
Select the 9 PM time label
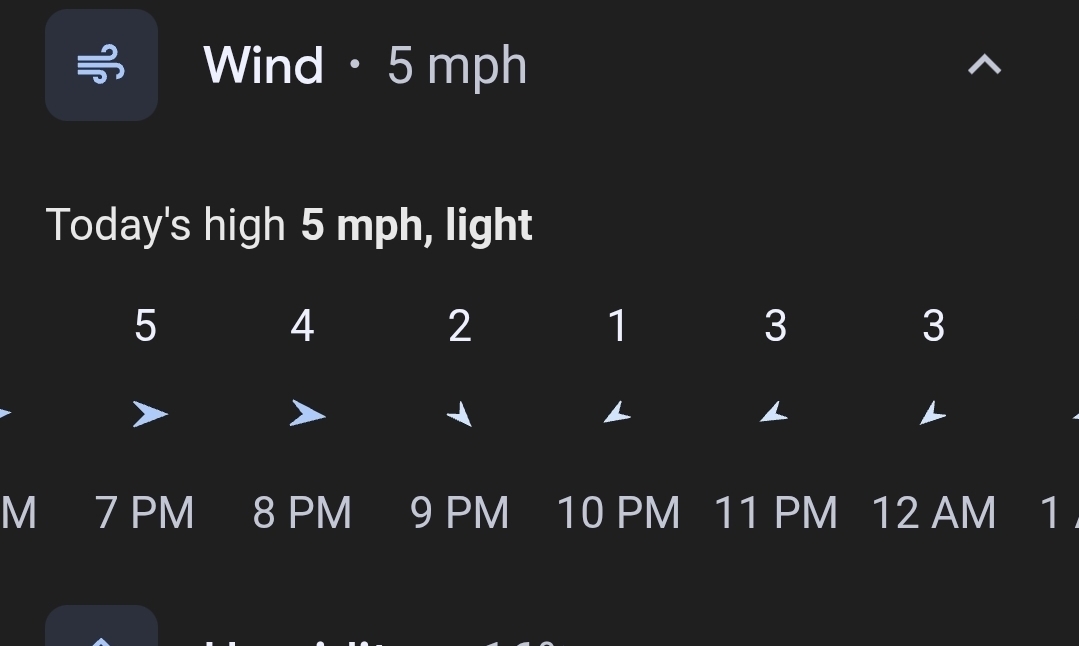click(x=460, y=513)
